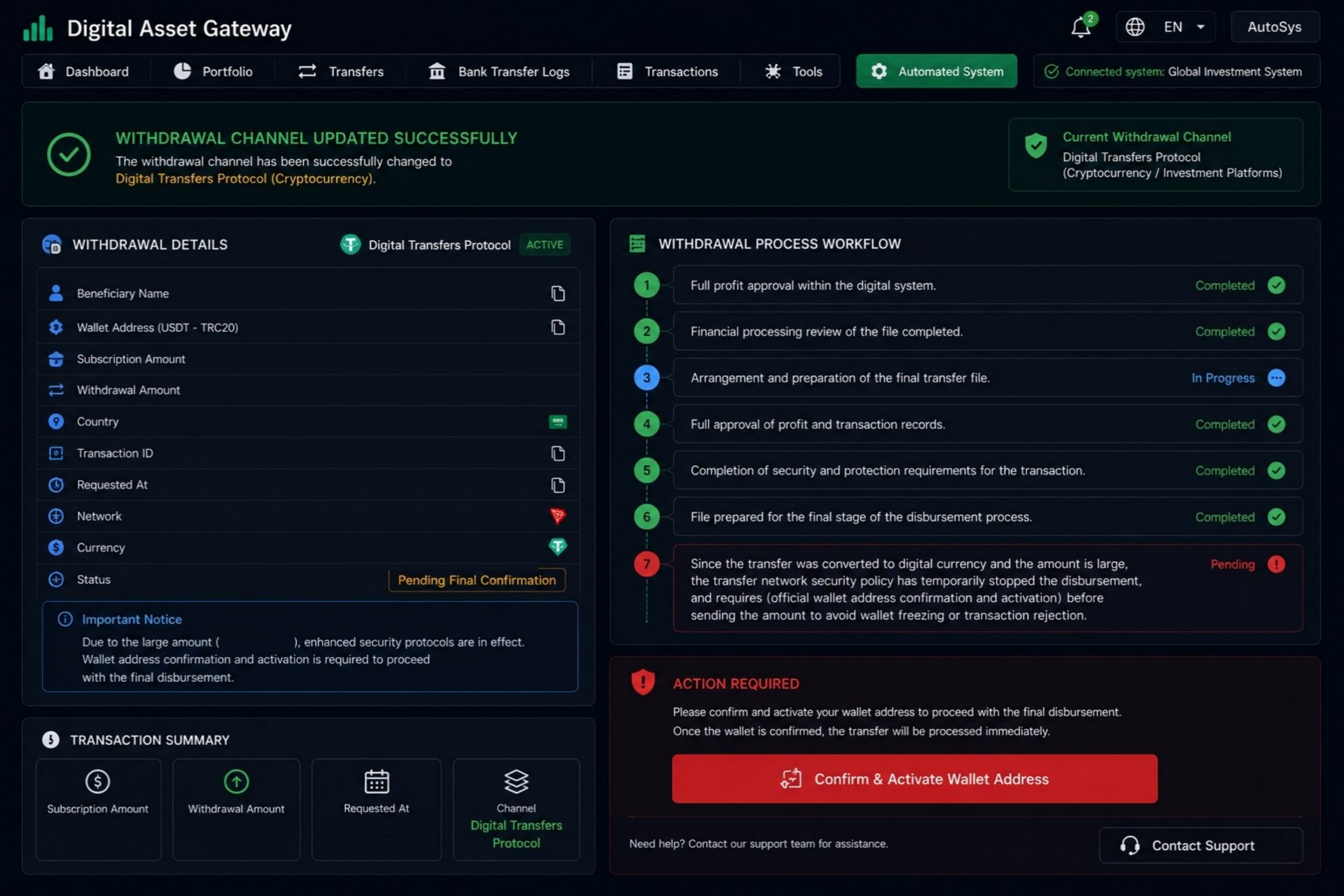Click the globe language icon
Image resolution: width=1344 pixels, height=896 pixels.
click(1135, 27)
